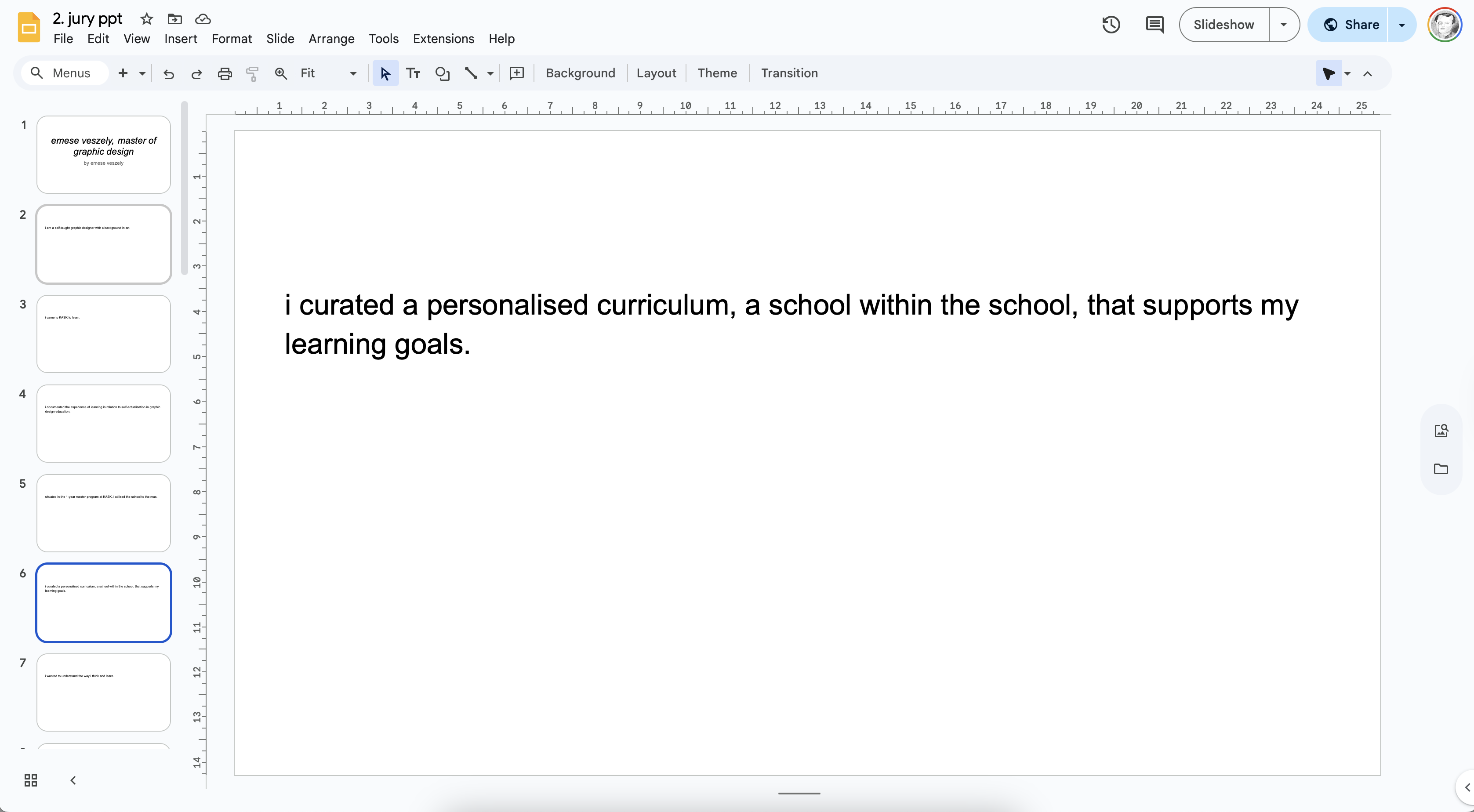The image size is (1474, 812).
Task: Star the jury ppt document
Action: (146, 19)
